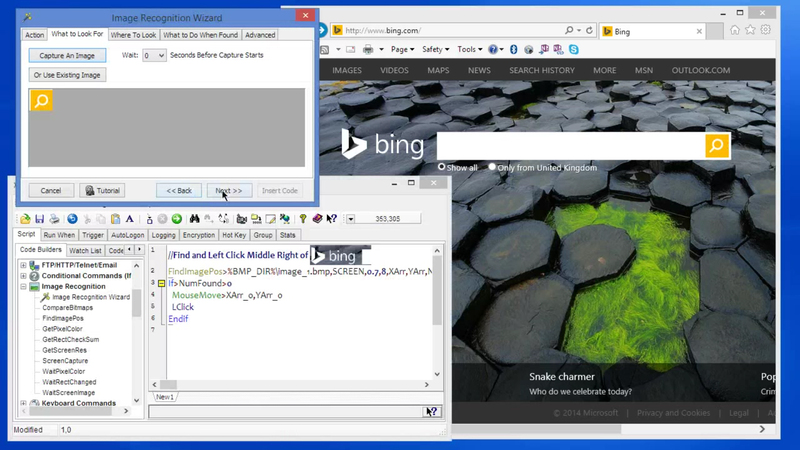
Task: Click the Save floppy disk icon
Action: click(39, 219)
